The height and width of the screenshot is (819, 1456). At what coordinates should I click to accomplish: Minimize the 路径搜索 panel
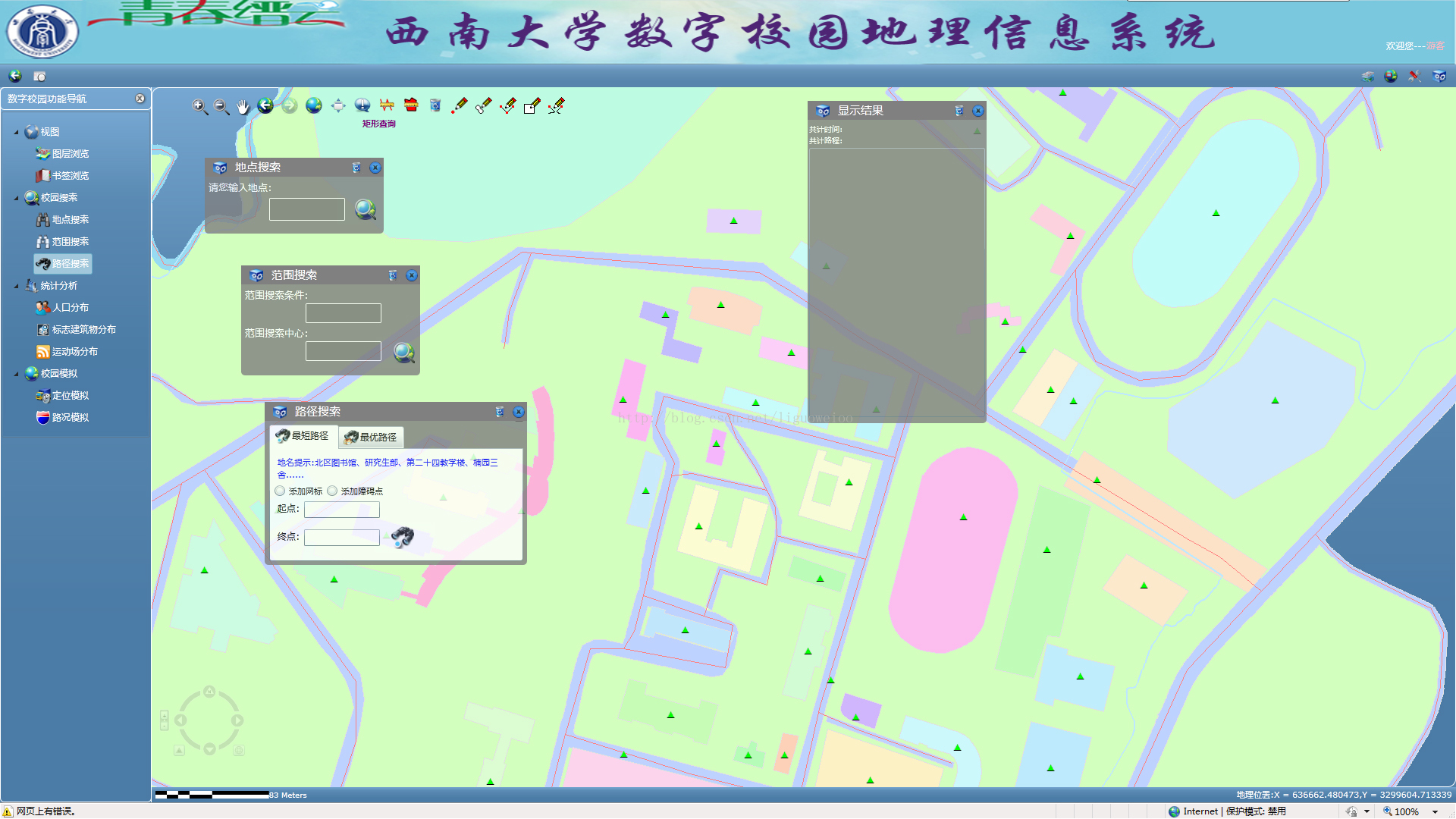(x=500, y=412)
